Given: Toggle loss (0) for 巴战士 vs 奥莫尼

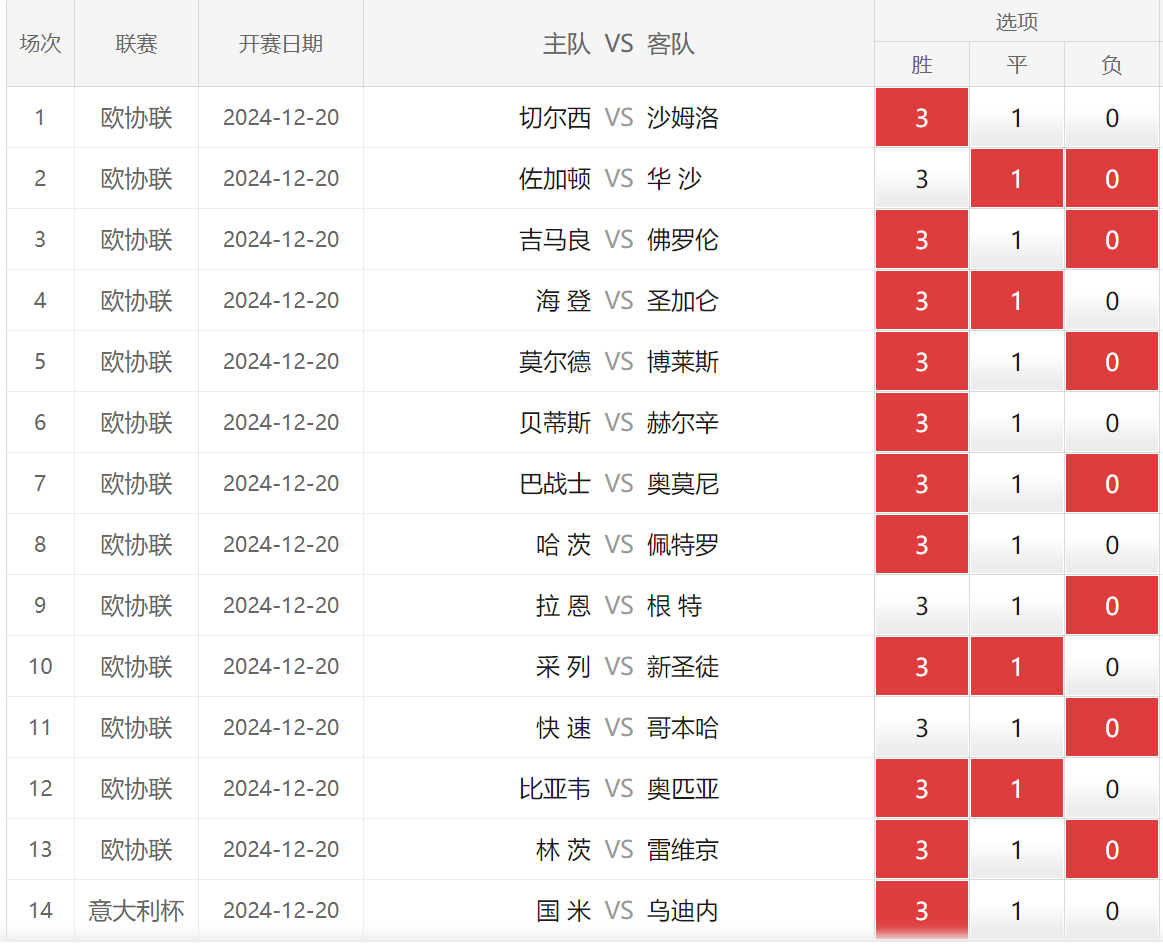Looking at the screenshot, I should coord(1111,484).
